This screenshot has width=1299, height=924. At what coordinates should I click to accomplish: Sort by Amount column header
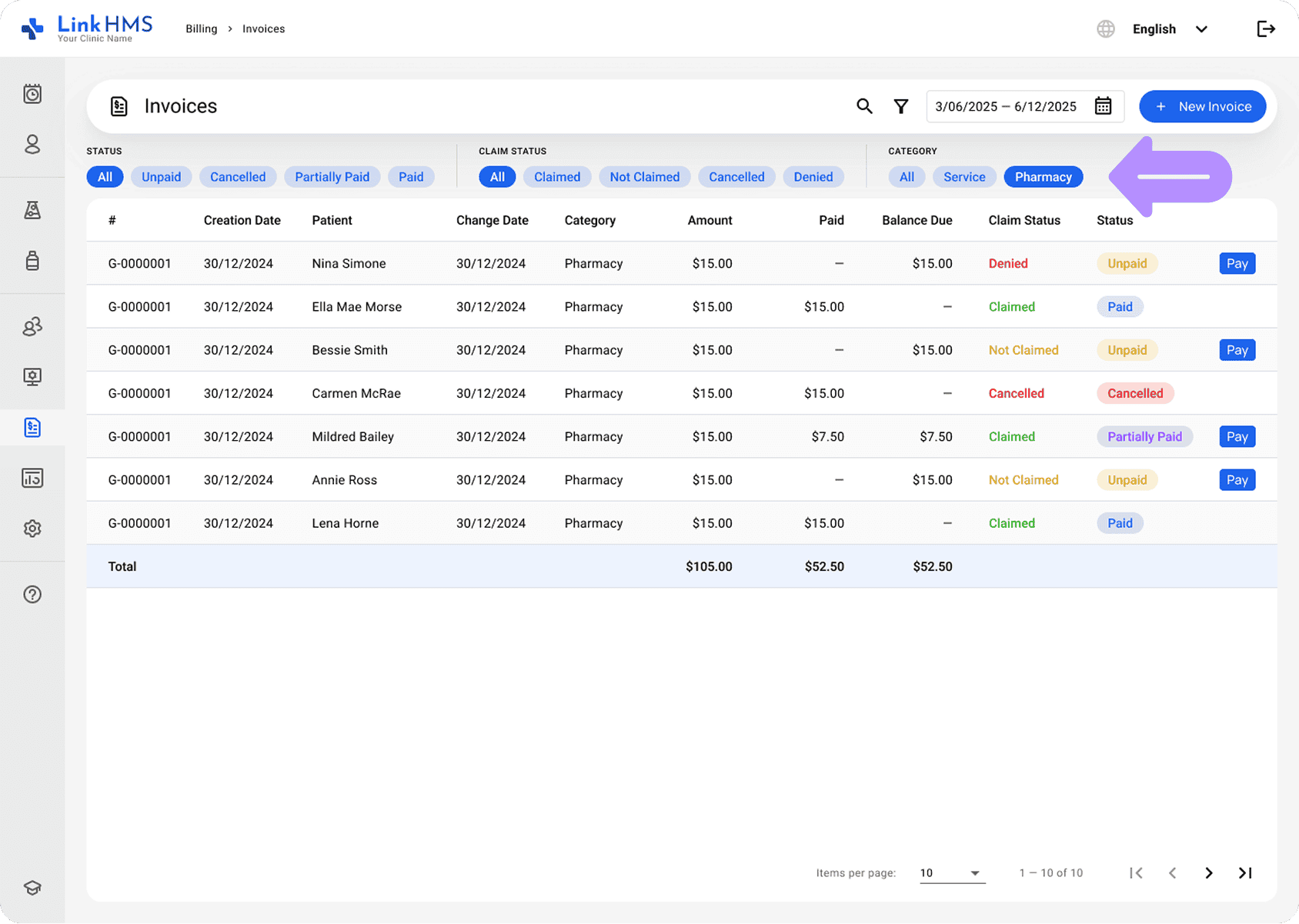(x=710, y=220)
